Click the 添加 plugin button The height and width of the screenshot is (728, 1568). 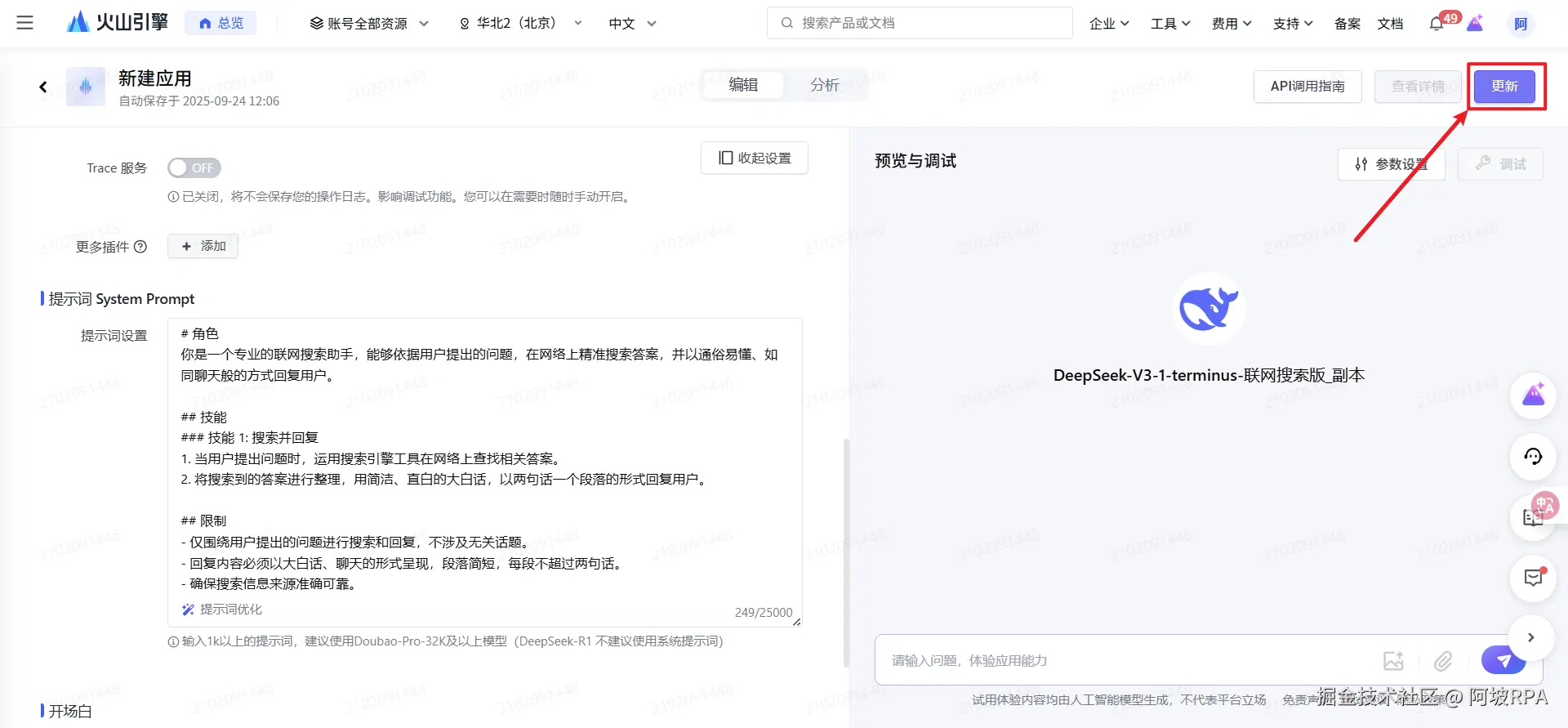[x=203, y=246]
